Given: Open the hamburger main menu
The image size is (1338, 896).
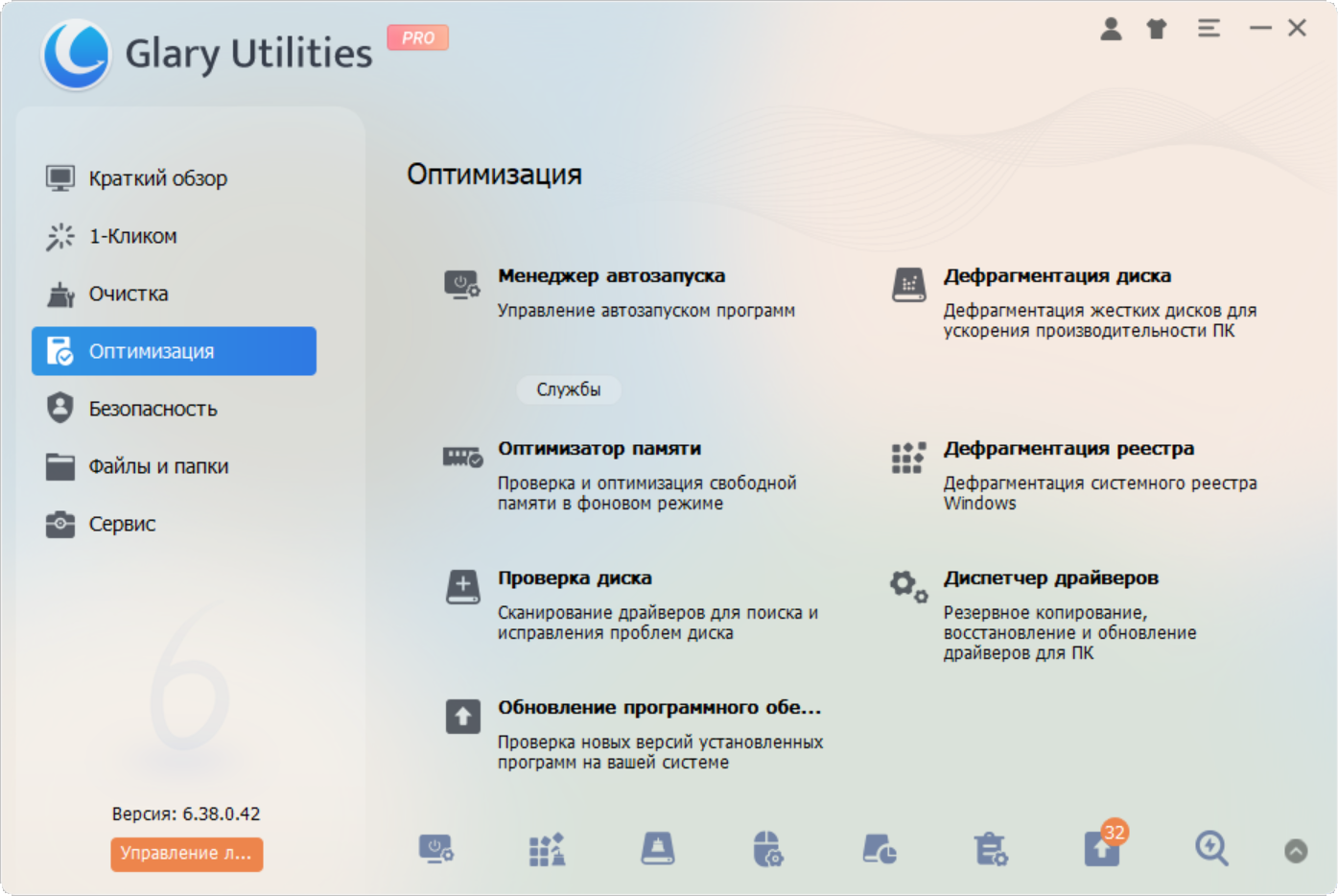Looking at the screenshot, I should coord(1209,29).
